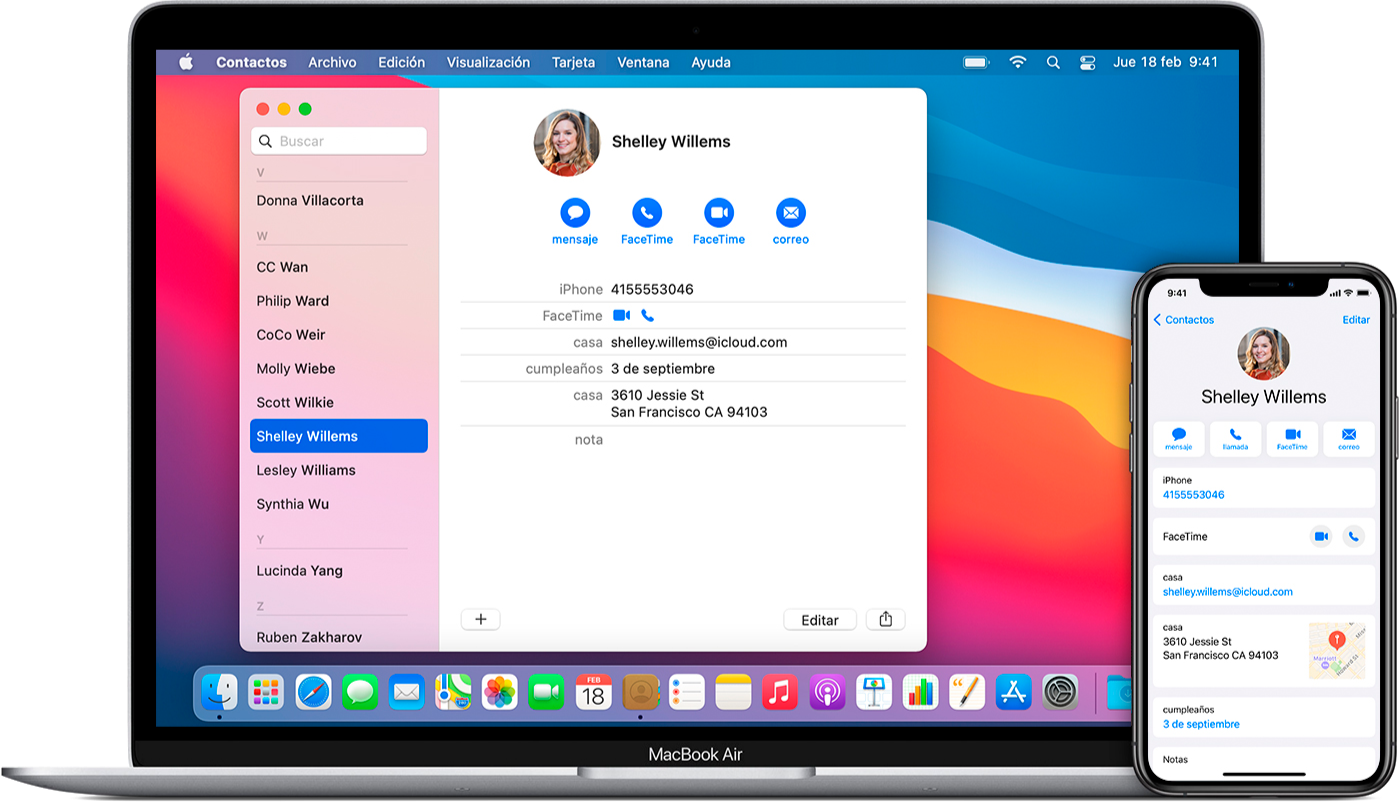1400x810 pixels.
Task: Click the share icon next to Editar
Action: tap(885, 620)
